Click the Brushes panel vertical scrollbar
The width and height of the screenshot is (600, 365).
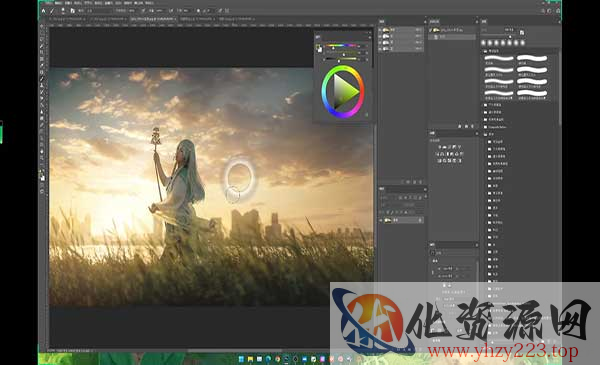(x=559, y=88)
